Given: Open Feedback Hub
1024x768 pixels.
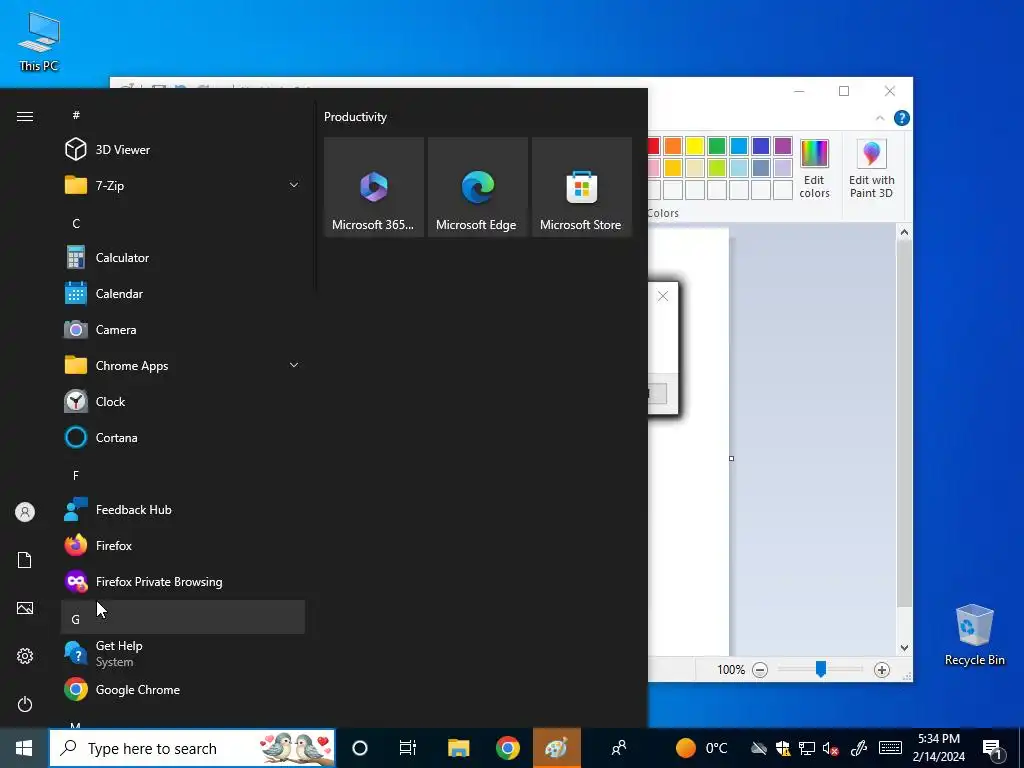Looking at the screenshot, I should tap(183, 509).
